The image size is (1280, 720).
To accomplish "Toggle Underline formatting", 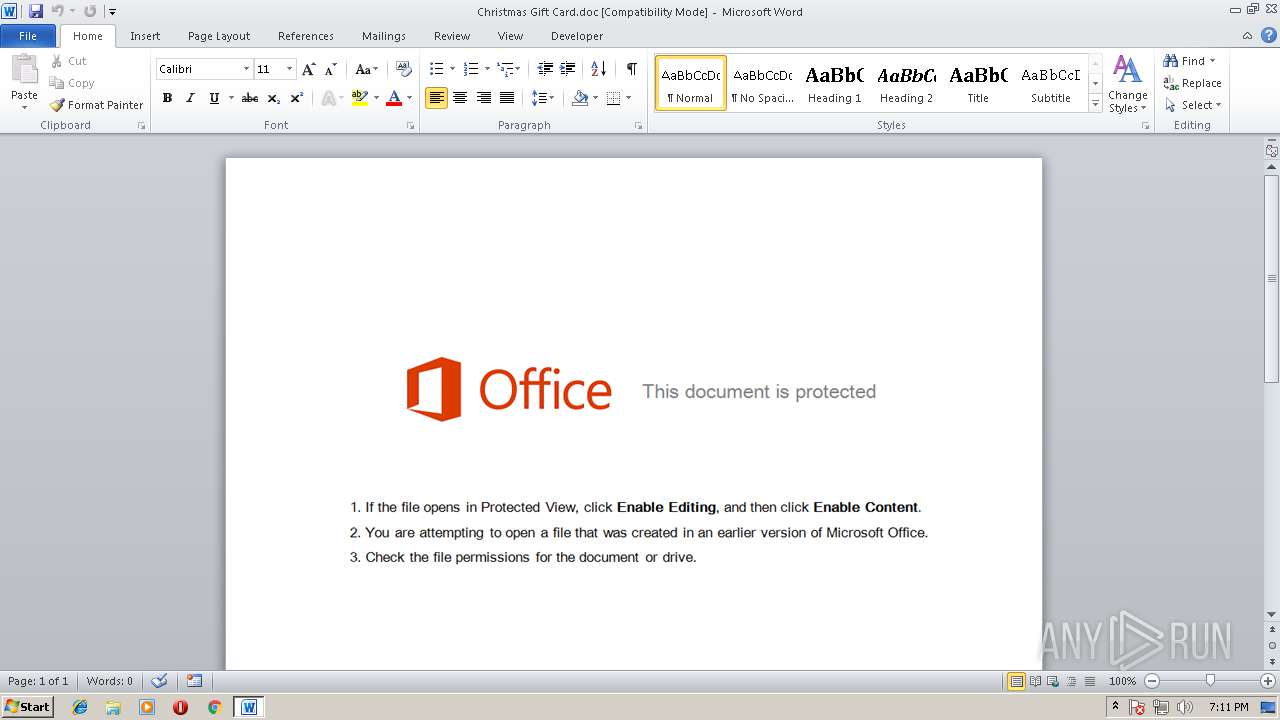I will coord(214,98).
